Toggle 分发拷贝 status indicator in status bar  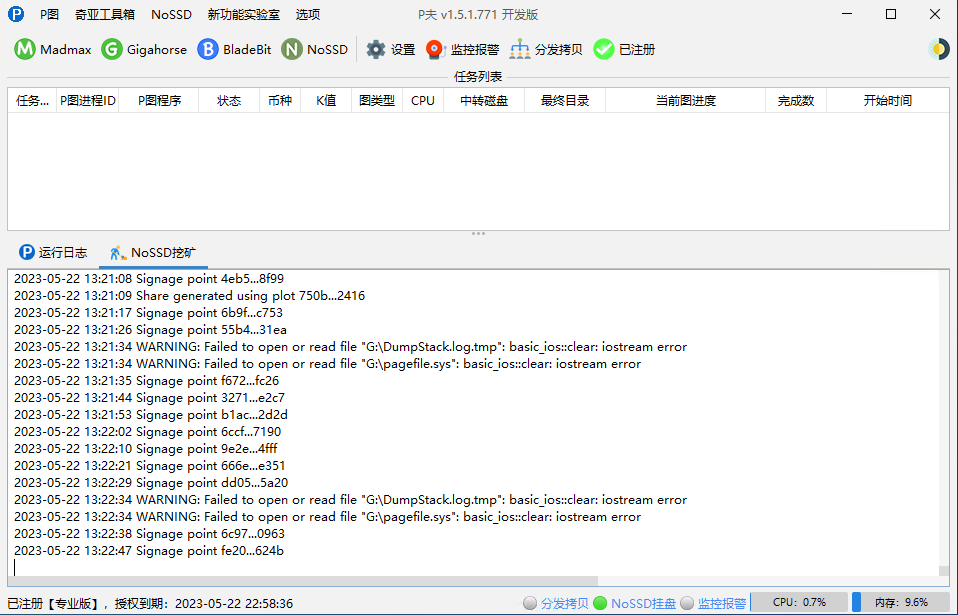point(530,603)
